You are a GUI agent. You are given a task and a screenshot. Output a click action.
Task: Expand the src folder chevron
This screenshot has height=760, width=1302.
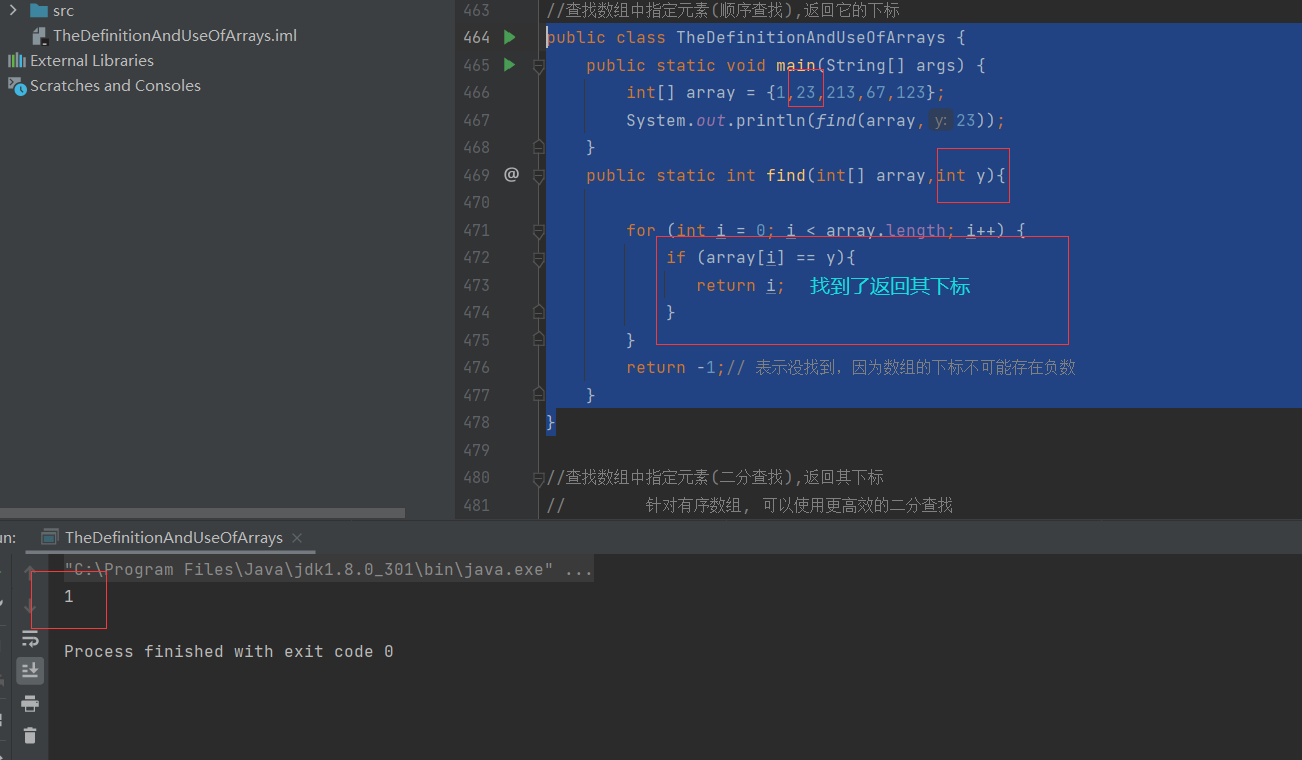pos(13,11)
